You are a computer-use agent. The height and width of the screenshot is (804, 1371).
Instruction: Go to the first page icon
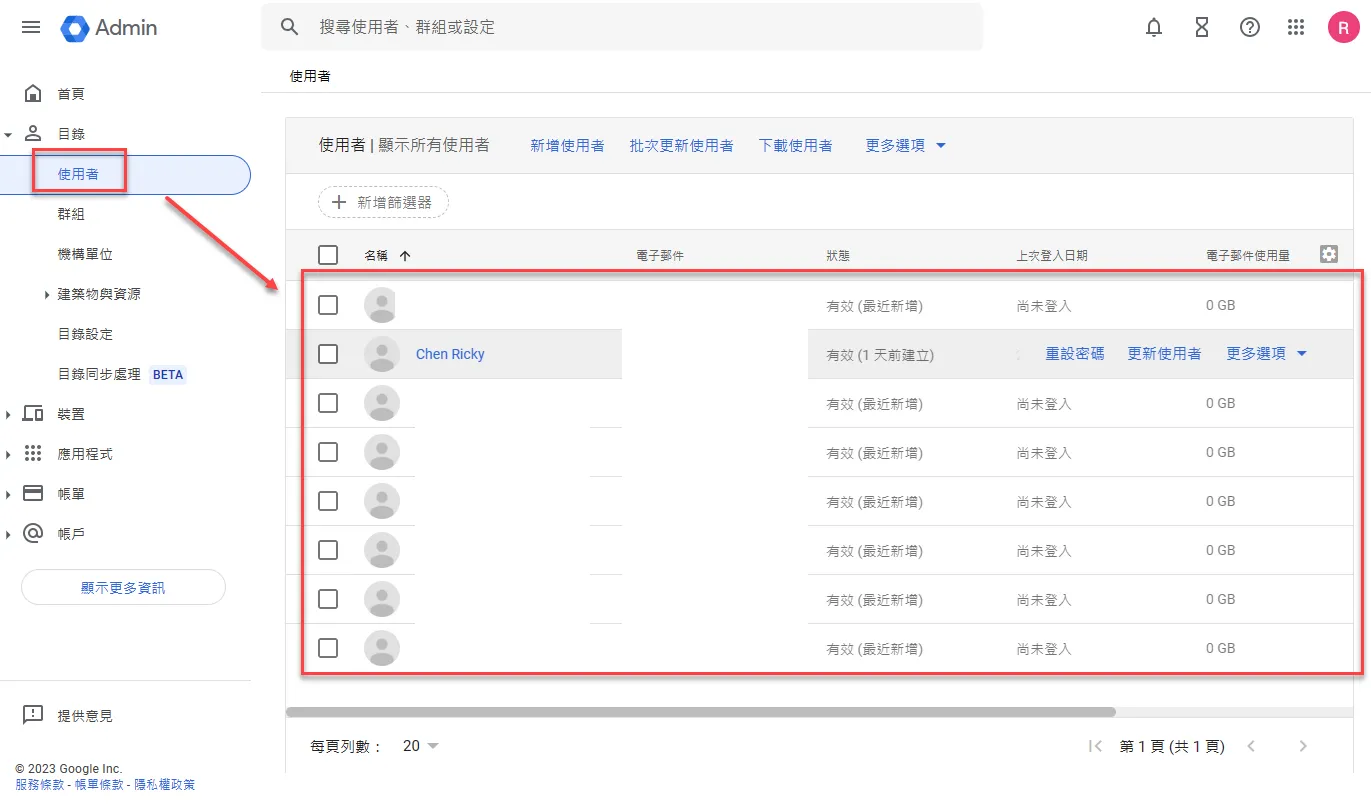tap(1096, 746)
